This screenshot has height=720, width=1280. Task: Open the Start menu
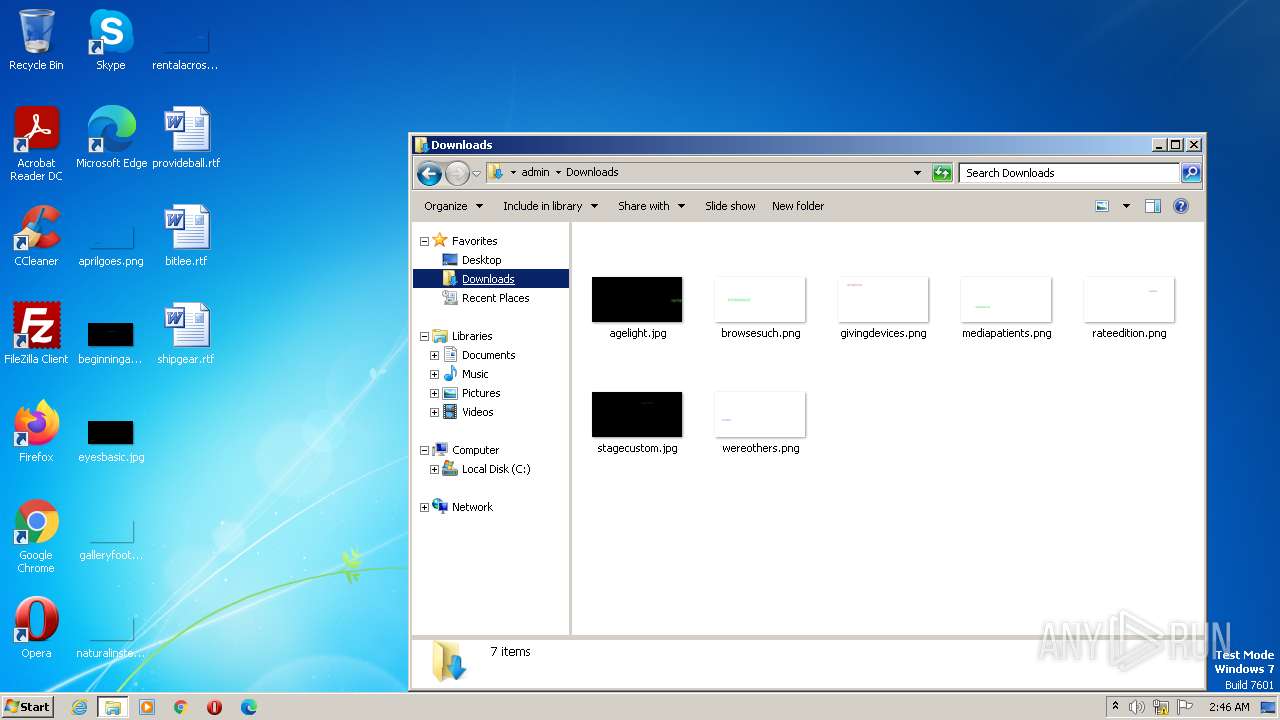point(28,707)
